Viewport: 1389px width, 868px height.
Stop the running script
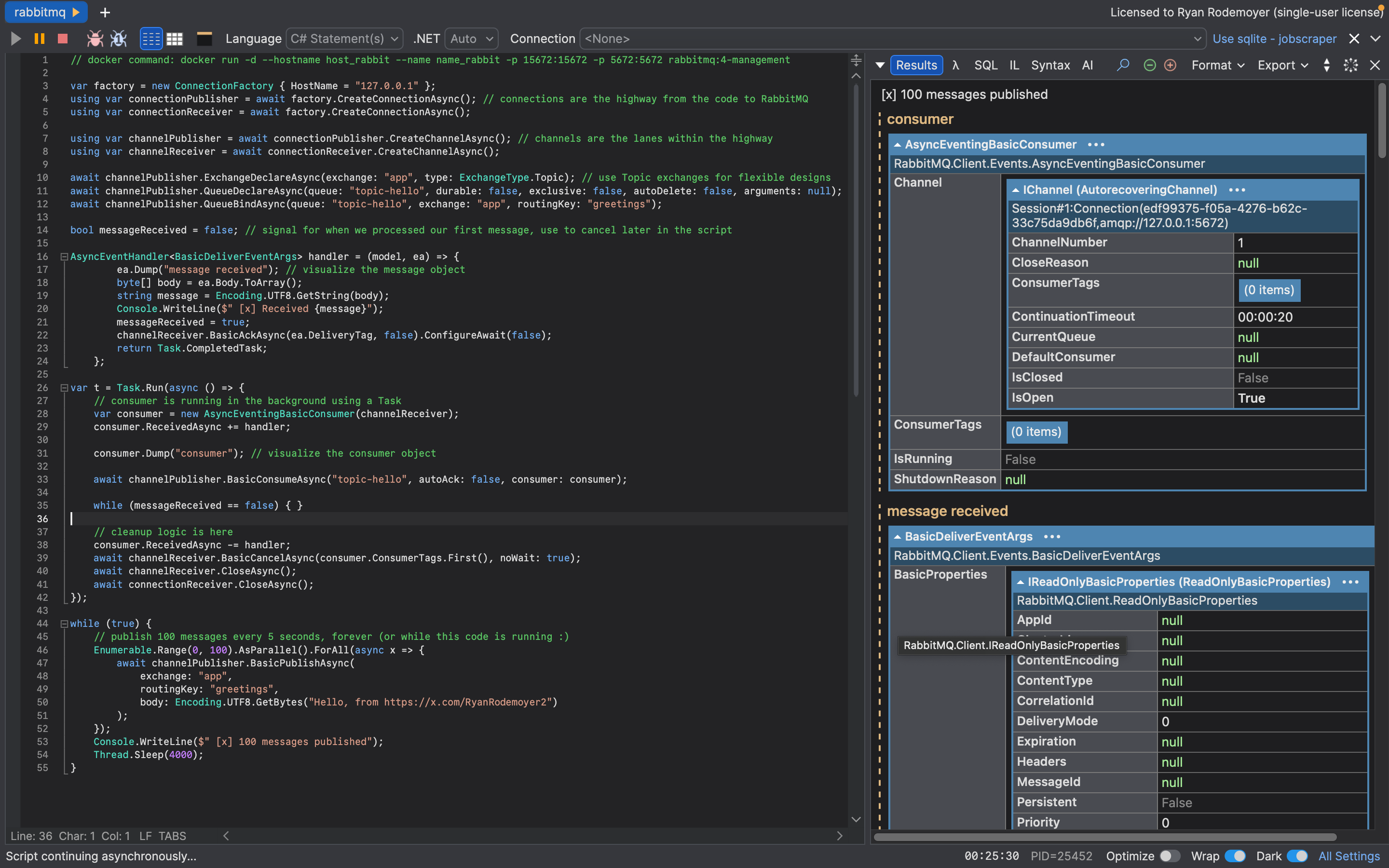(x=62, y=39)
